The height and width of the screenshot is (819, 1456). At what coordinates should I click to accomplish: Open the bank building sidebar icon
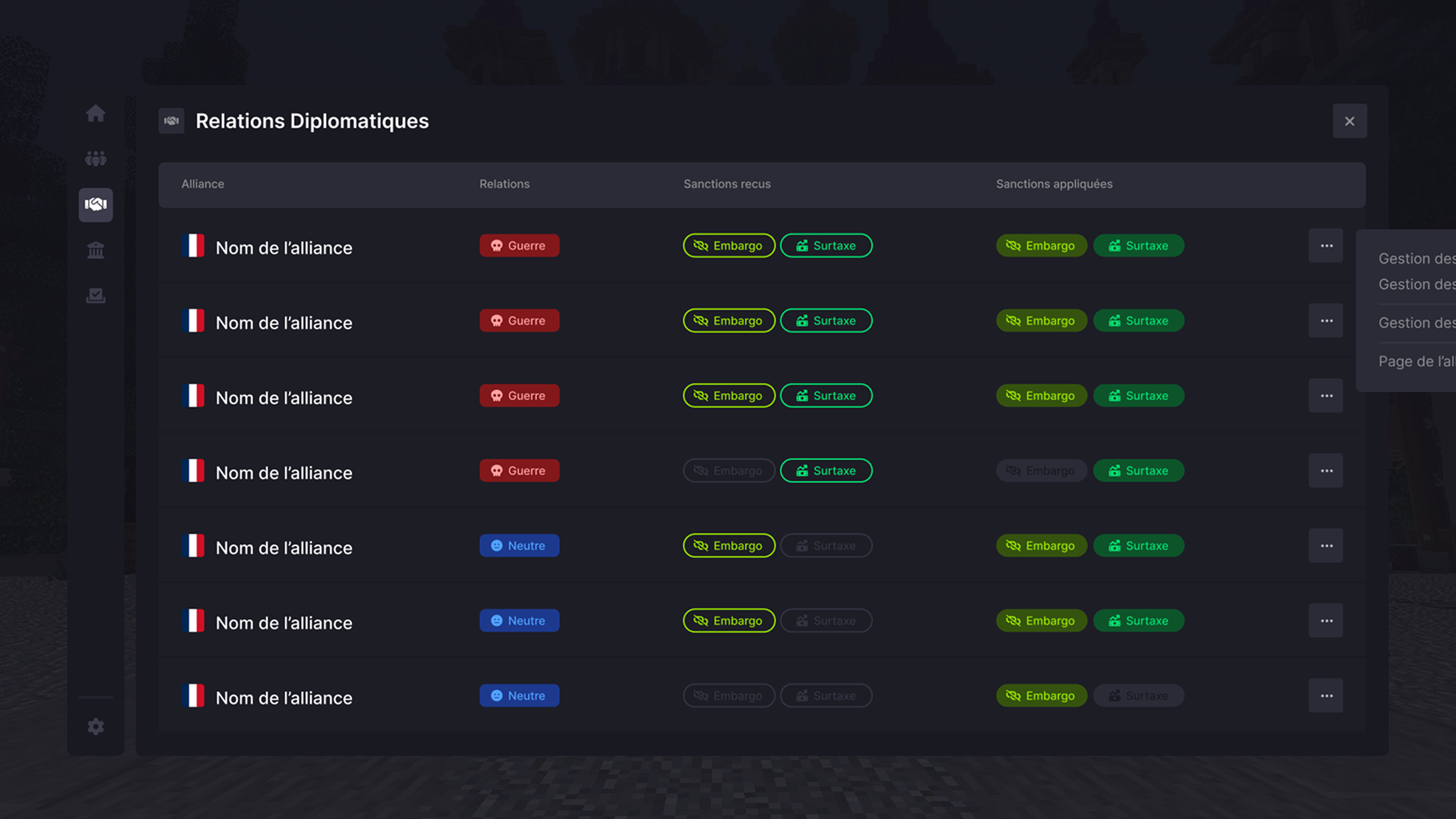[x=96, y=250]
